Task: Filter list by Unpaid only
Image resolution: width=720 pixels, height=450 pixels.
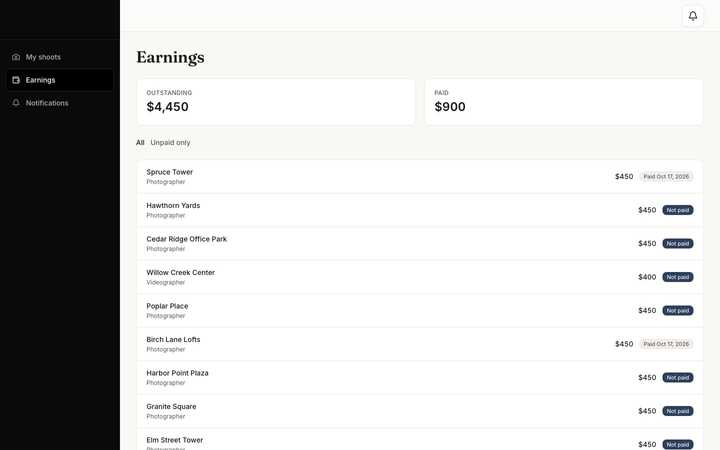Action: tap(170, 143)
